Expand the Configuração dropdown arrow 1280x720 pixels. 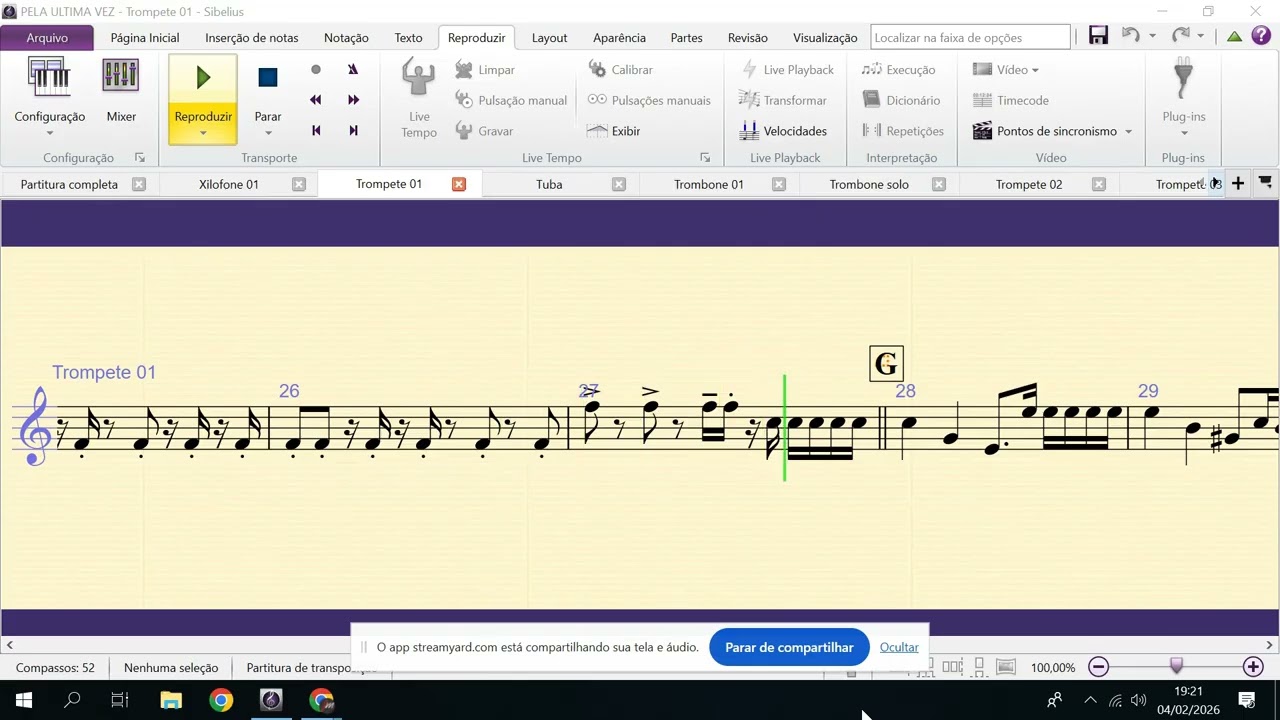(x=49, y=133)
